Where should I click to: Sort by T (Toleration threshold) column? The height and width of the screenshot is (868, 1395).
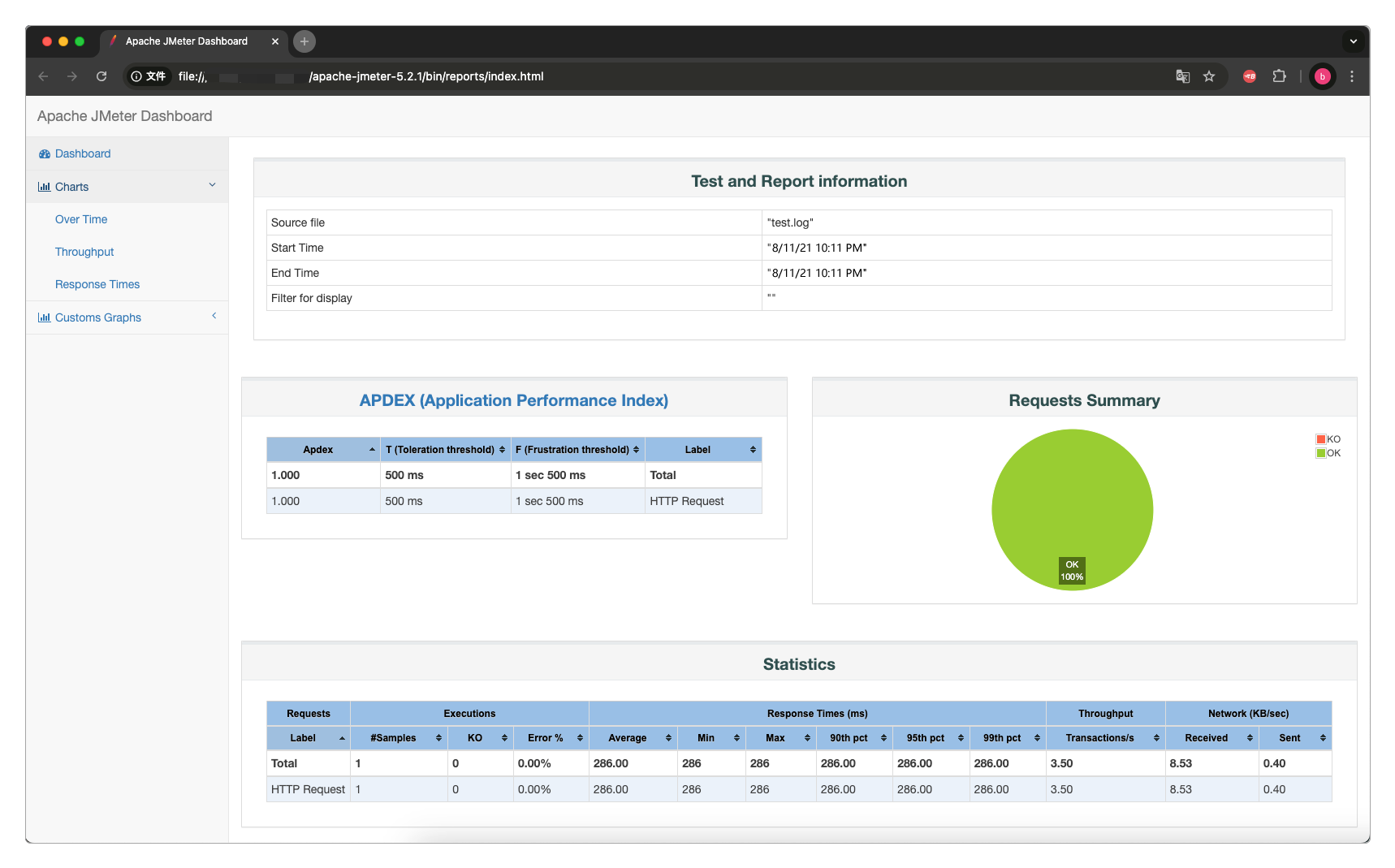coord(445,450)
